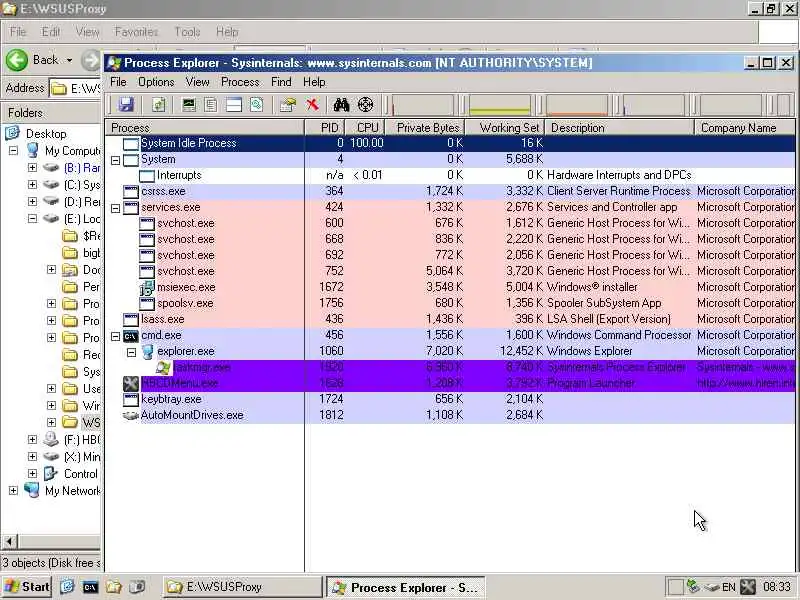Open Process Explorer Help menu

(x=314, y=82)
